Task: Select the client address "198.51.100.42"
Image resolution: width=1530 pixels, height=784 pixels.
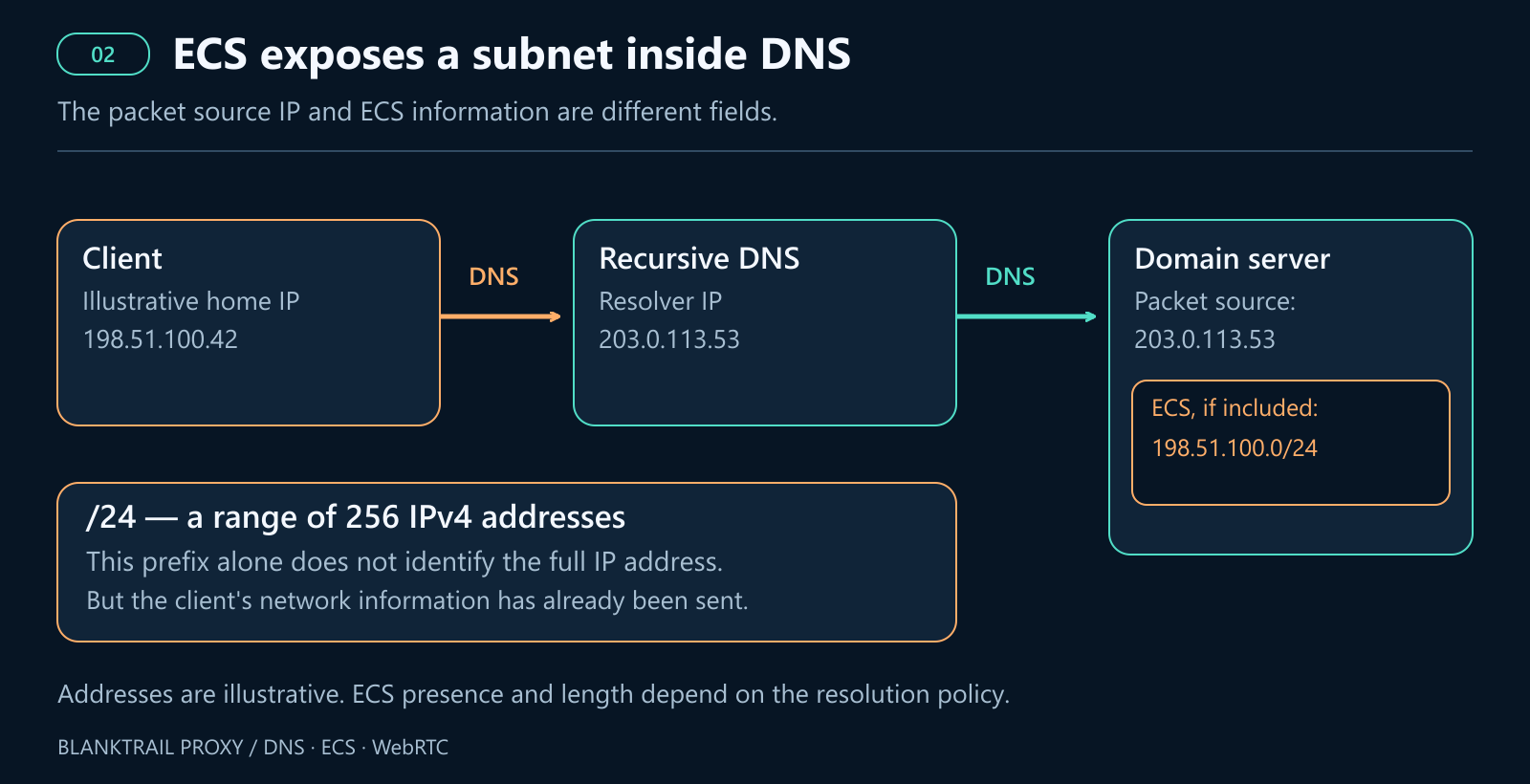Action: (x=161, y=339)
